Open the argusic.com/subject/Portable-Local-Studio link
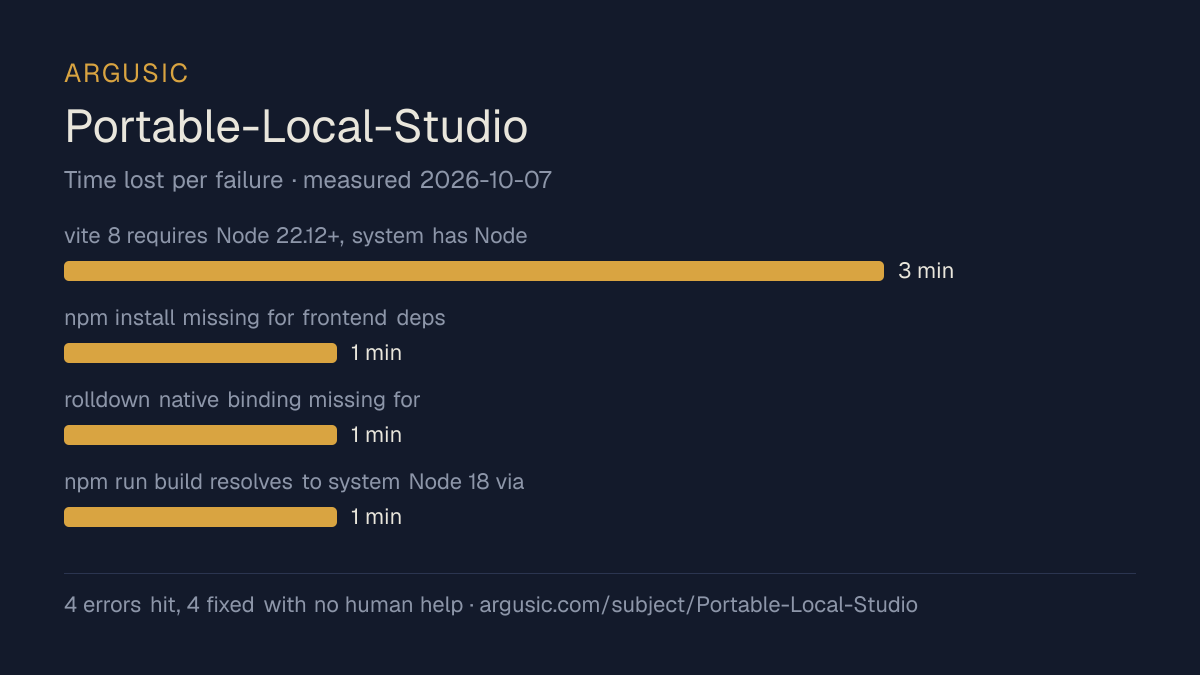The width and height of the screenshot is (1200, 675). [x=699, y=605]
